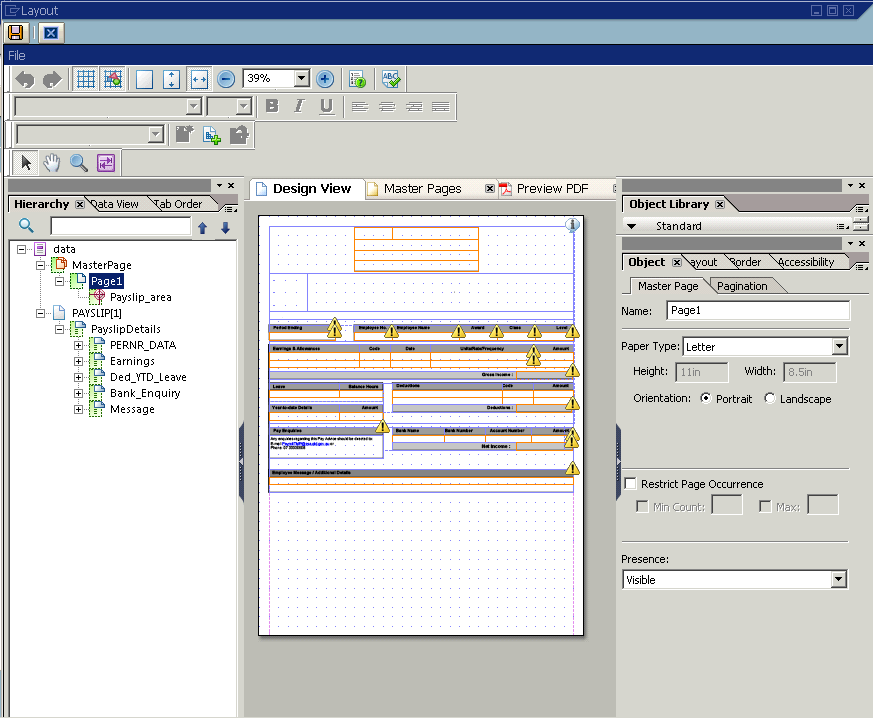This screenshot has height=718, width=873.
Task: Open the File menu
Action: (x=17, y=56)
